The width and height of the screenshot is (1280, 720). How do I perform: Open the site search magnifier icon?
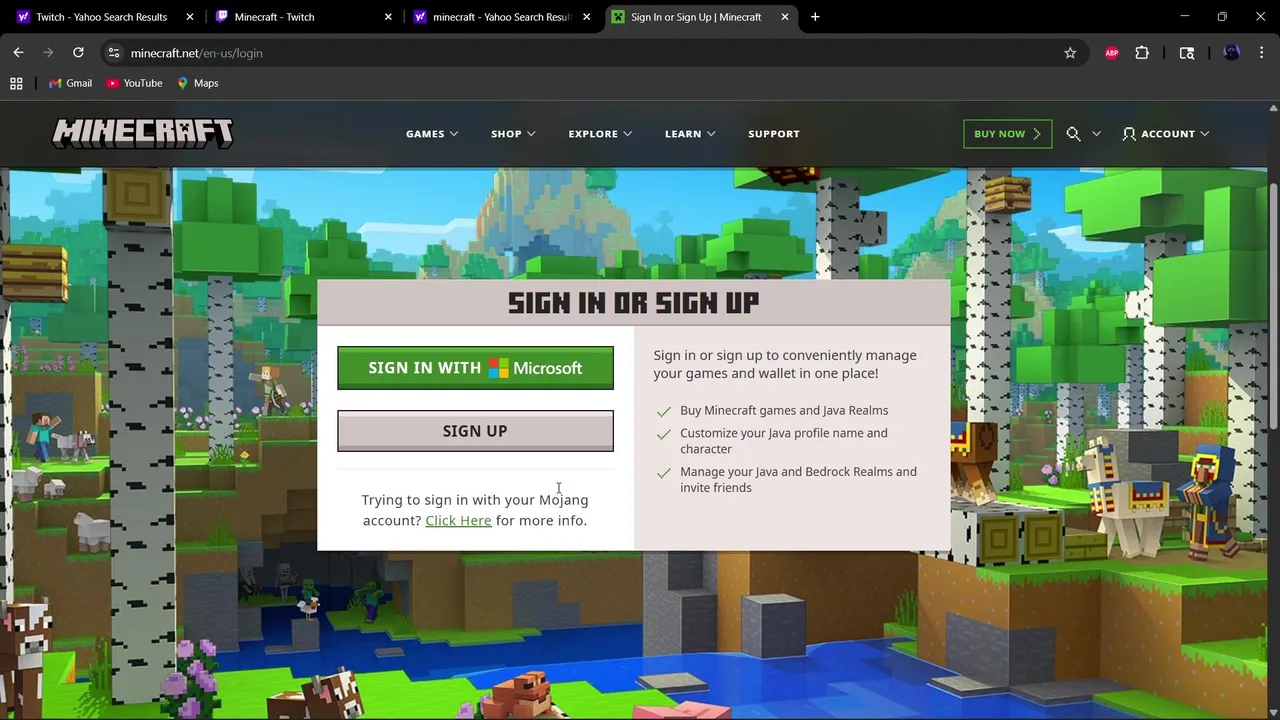(1073, 134)
